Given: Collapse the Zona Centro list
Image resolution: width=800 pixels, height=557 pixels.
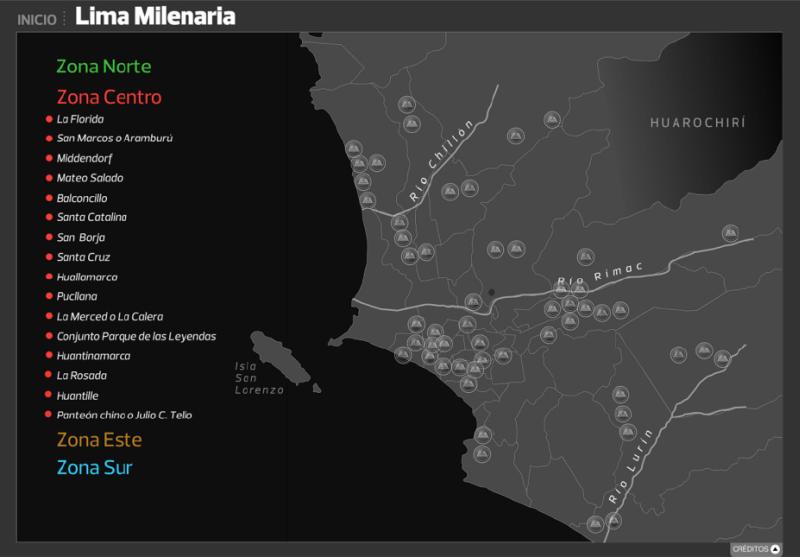Looking at the screenshot, I should pos(109,97).
